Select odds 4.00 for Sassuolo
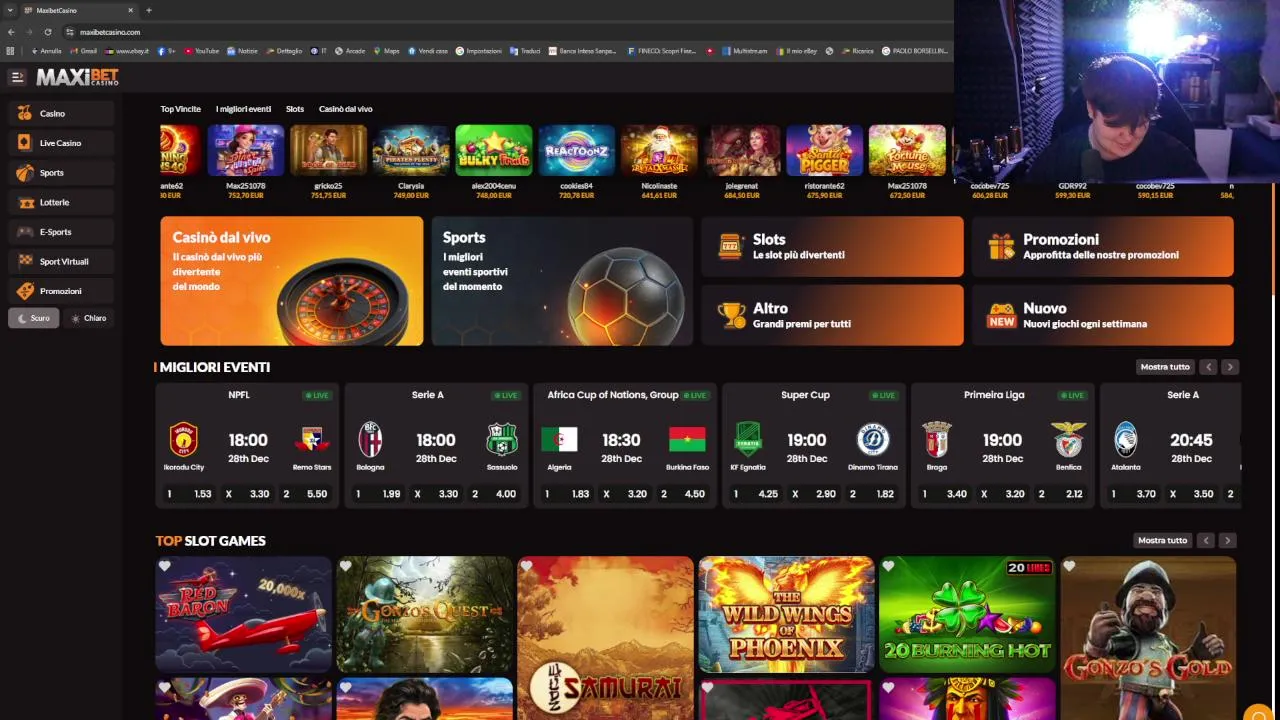 click(495, 494)
